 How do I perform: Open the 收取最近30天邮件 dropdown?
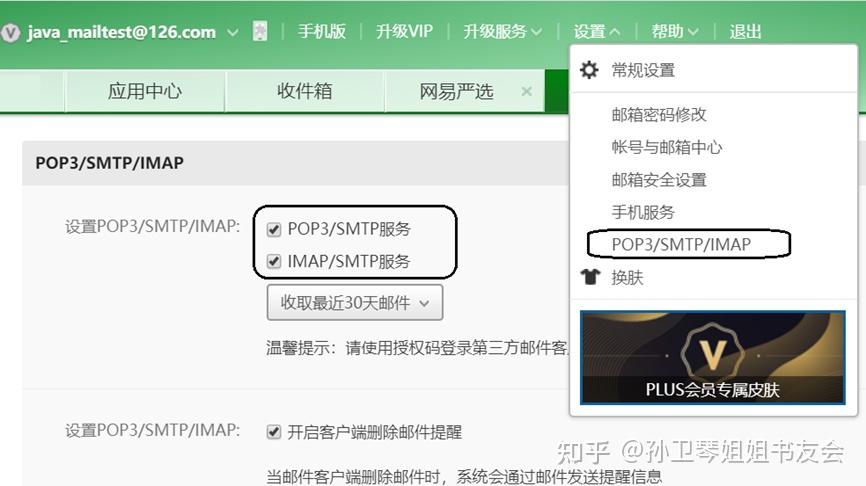click(355, 302)
